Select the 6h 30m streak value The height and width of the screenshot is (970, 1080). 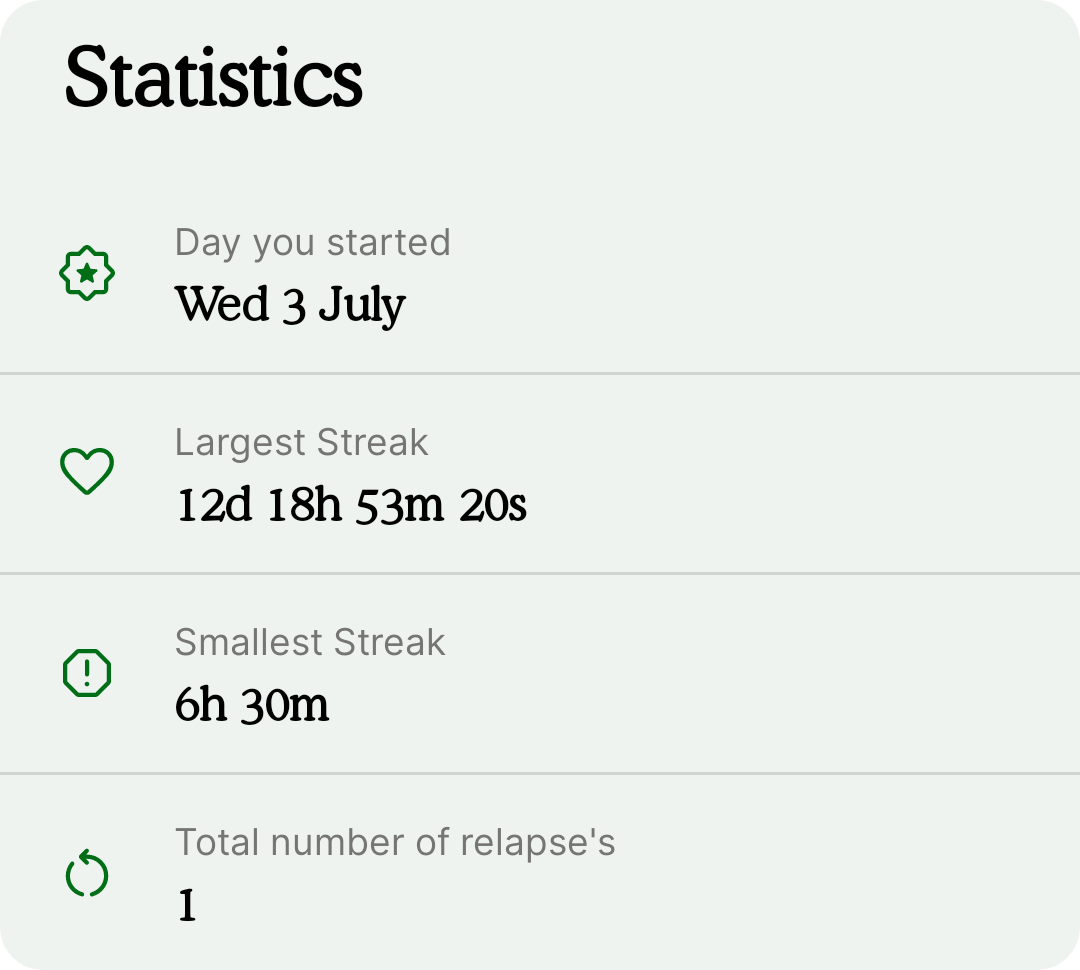point(252,705)
